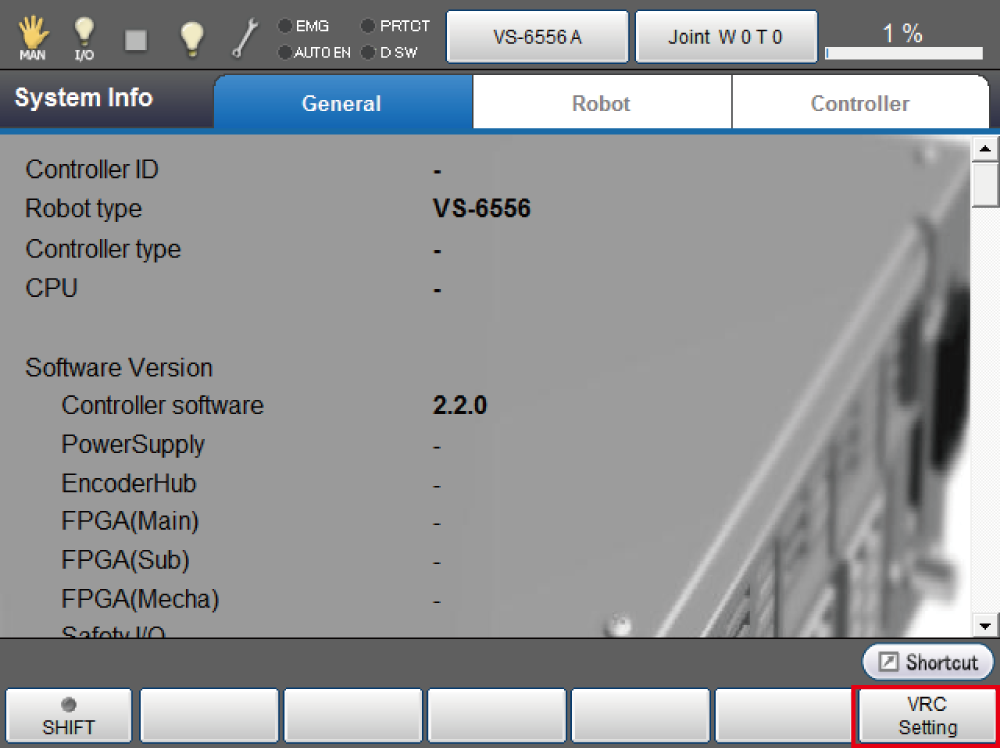Click the PRTCT status indicator
1000x748 pixels.
pyautogui.click(x=395, y=26)
